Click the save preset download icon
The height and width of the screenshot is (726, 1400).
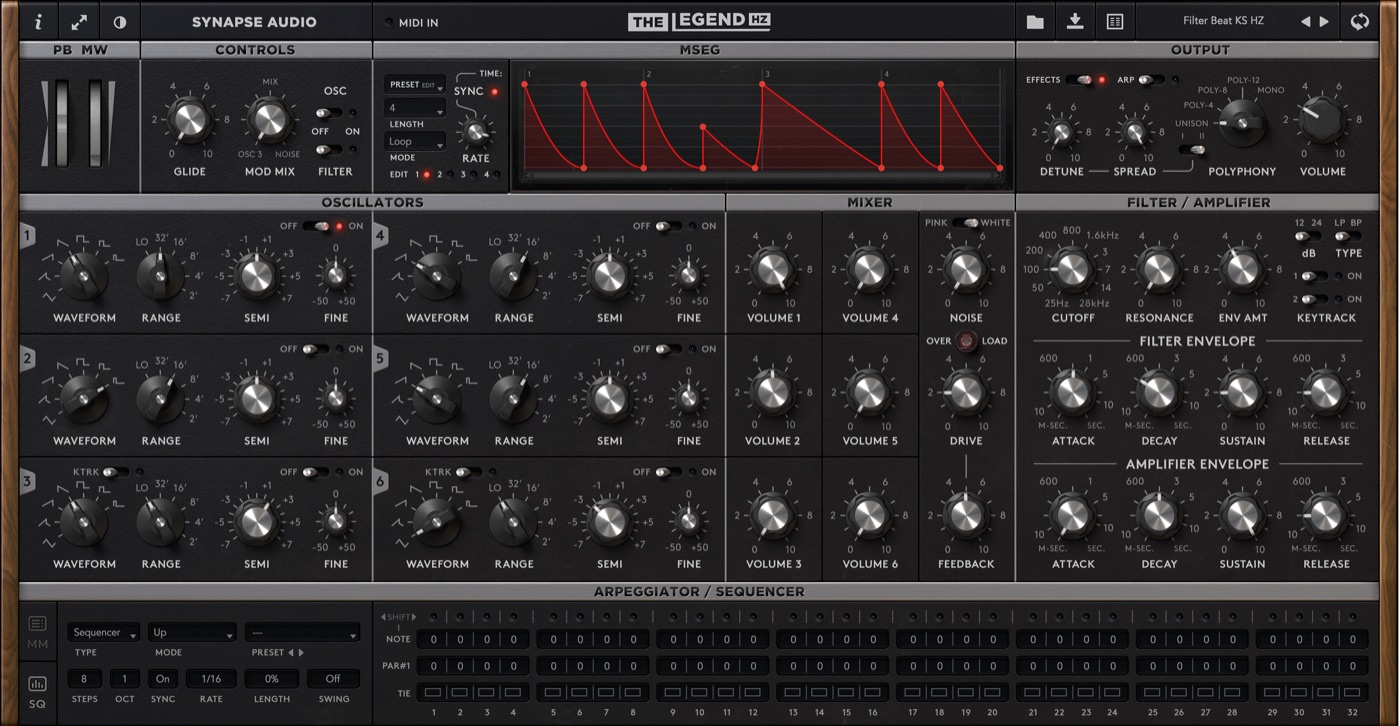pos(1075,21)
